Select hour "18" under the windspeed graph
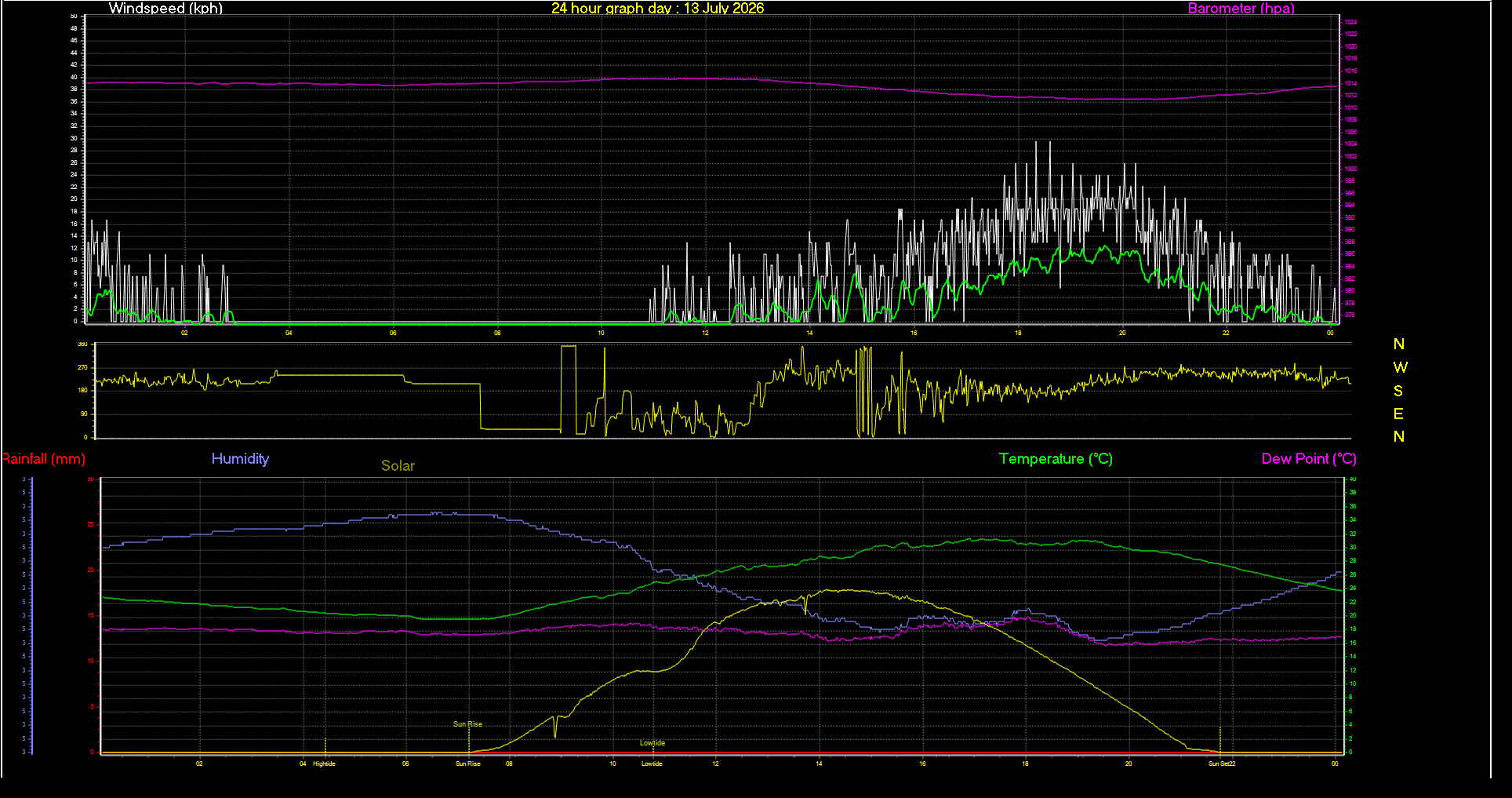The width and height of the screenshot is (1512, 798). pyautogui.click(x=1019, y=333)
